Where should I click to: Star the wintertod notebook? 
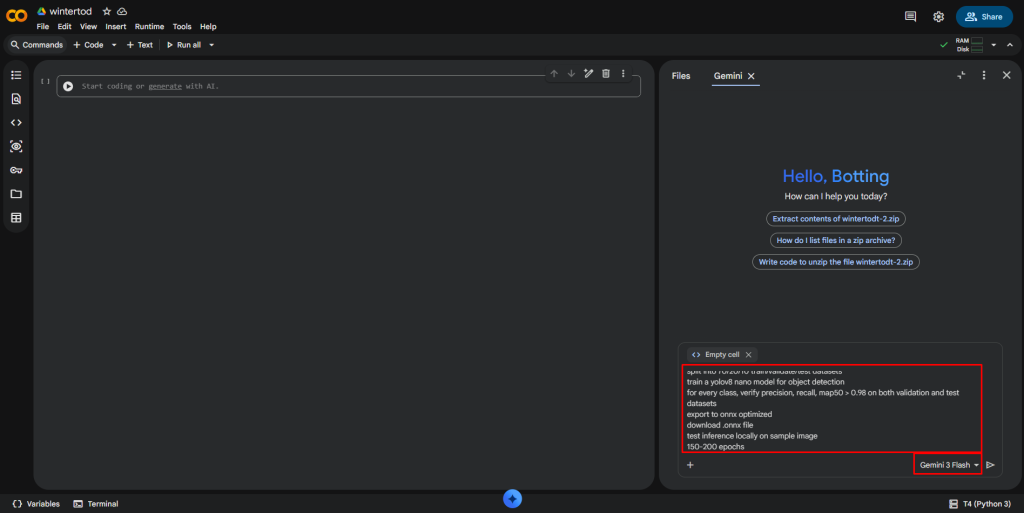(106, 11)
